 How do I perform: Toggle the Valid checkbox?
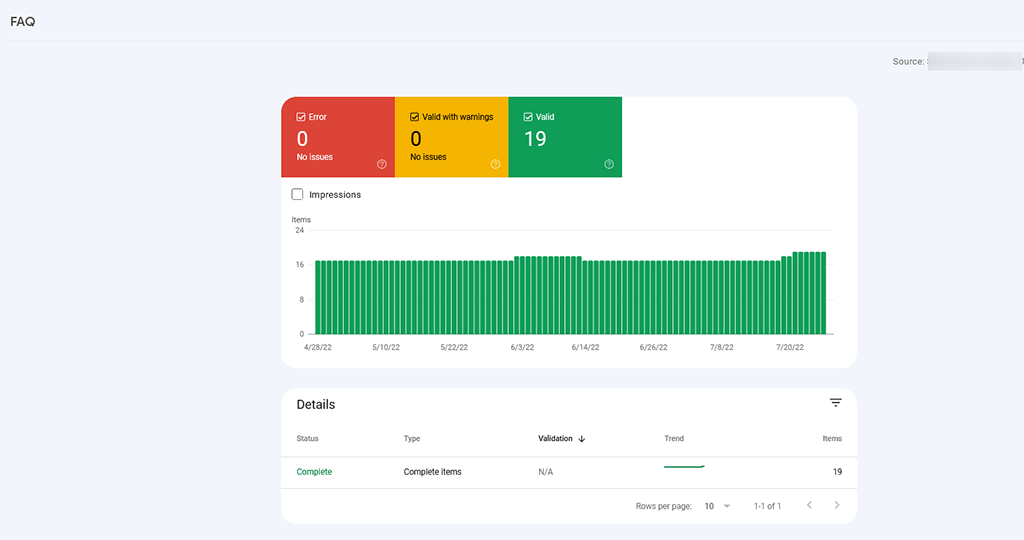click(528, 117)
